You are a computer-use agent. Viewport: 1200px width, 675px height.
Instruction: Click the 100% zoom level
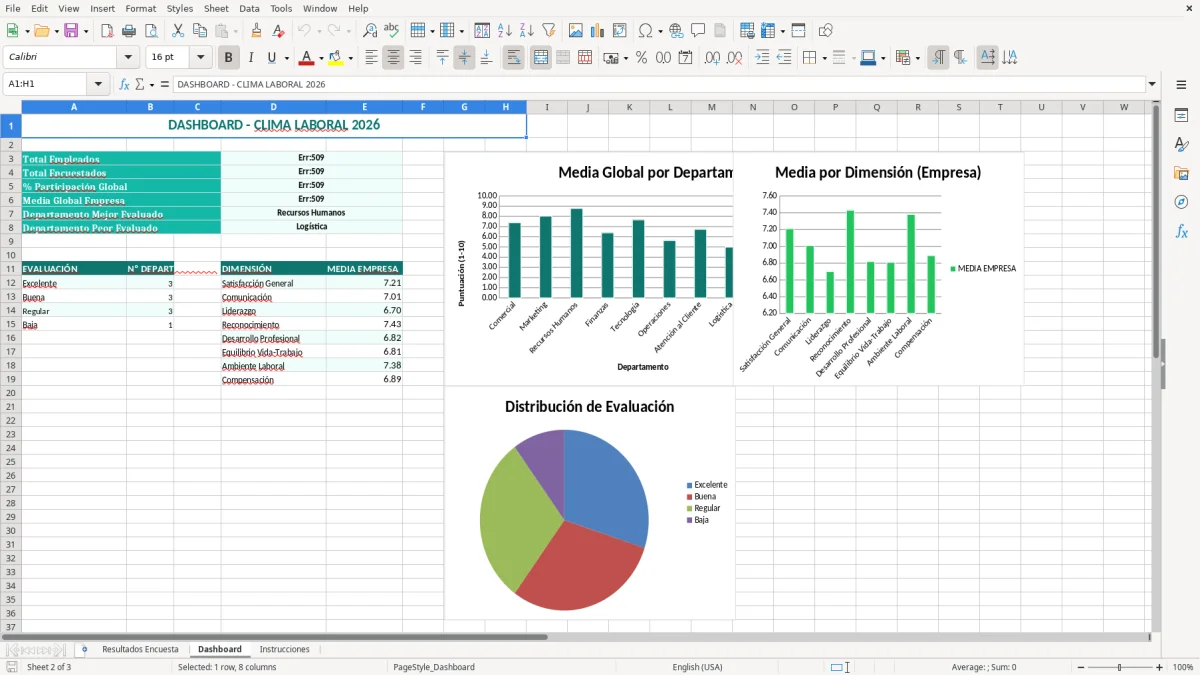tap(1183, 667)
